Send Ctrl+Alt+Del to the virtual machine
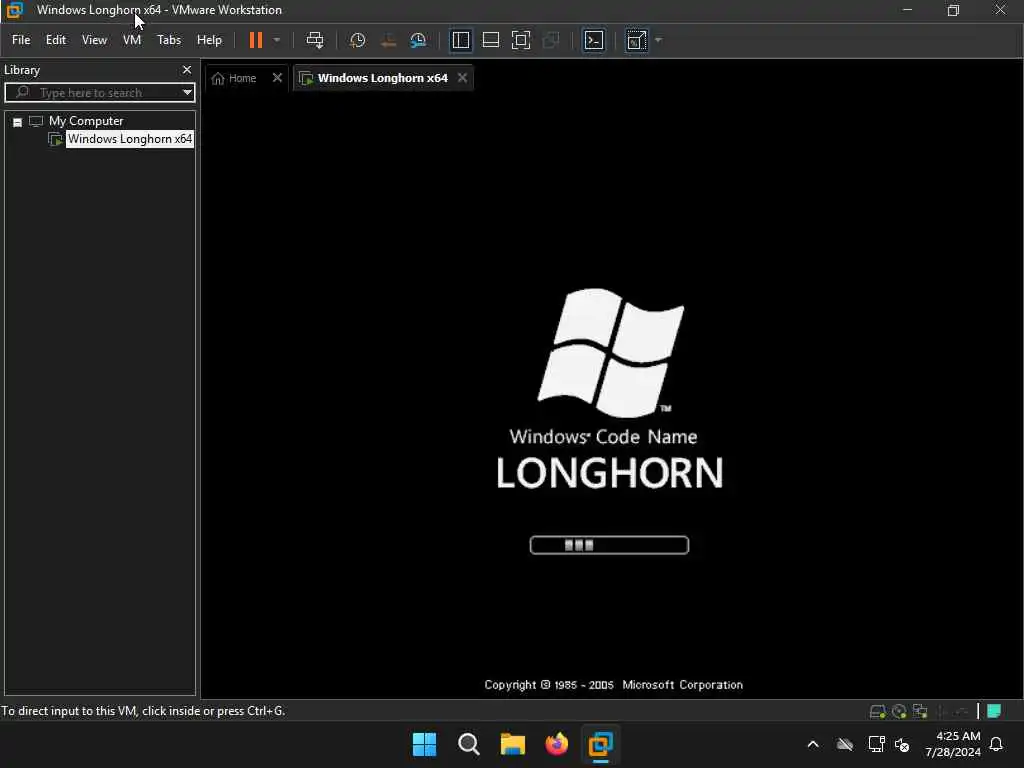This screenshot has height=768, width=1024. [x=315, y=40]
